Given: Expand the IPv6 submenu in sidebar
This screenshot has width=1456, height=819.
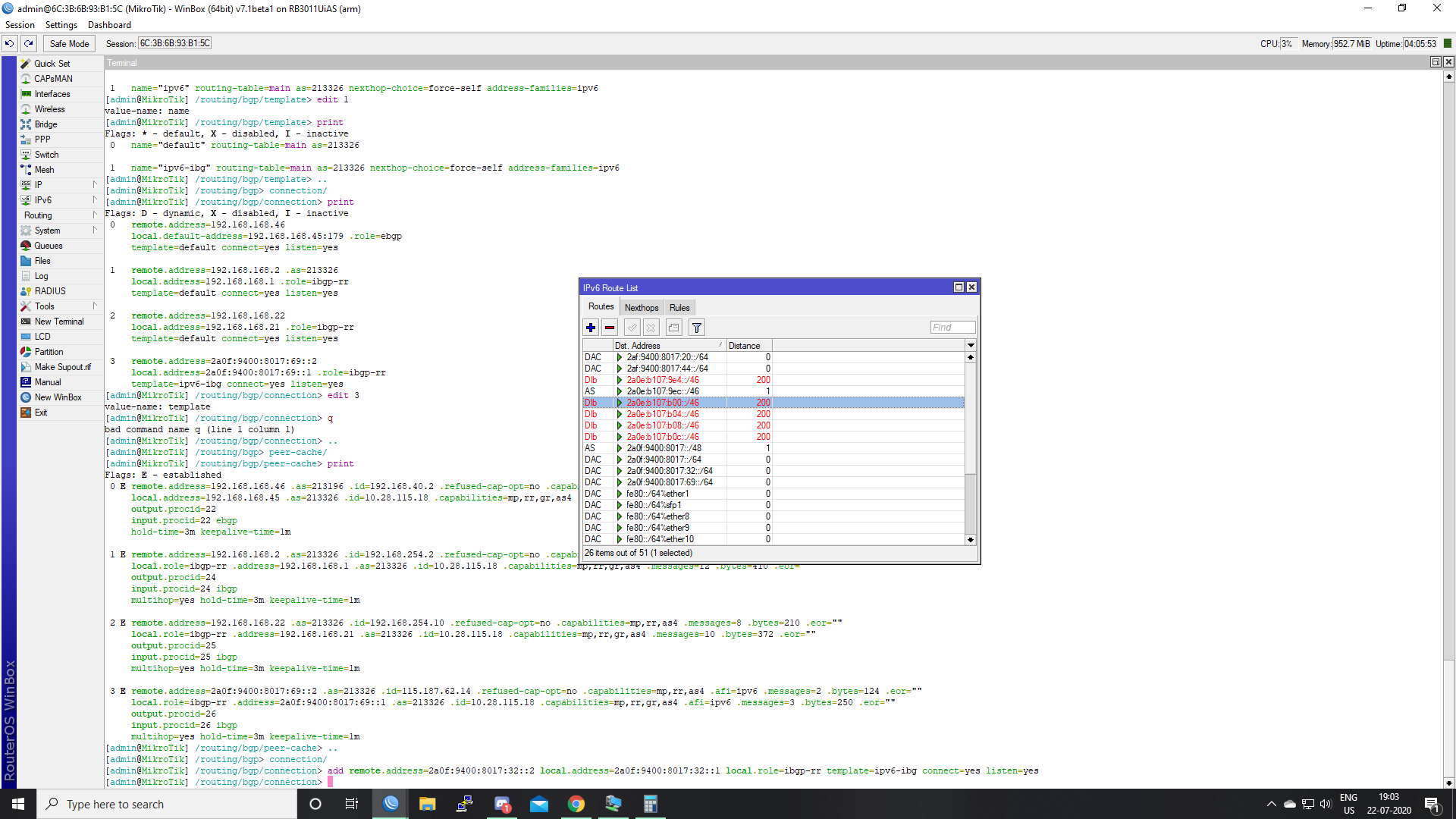Looking at the screenshot, I should [59, 200].
